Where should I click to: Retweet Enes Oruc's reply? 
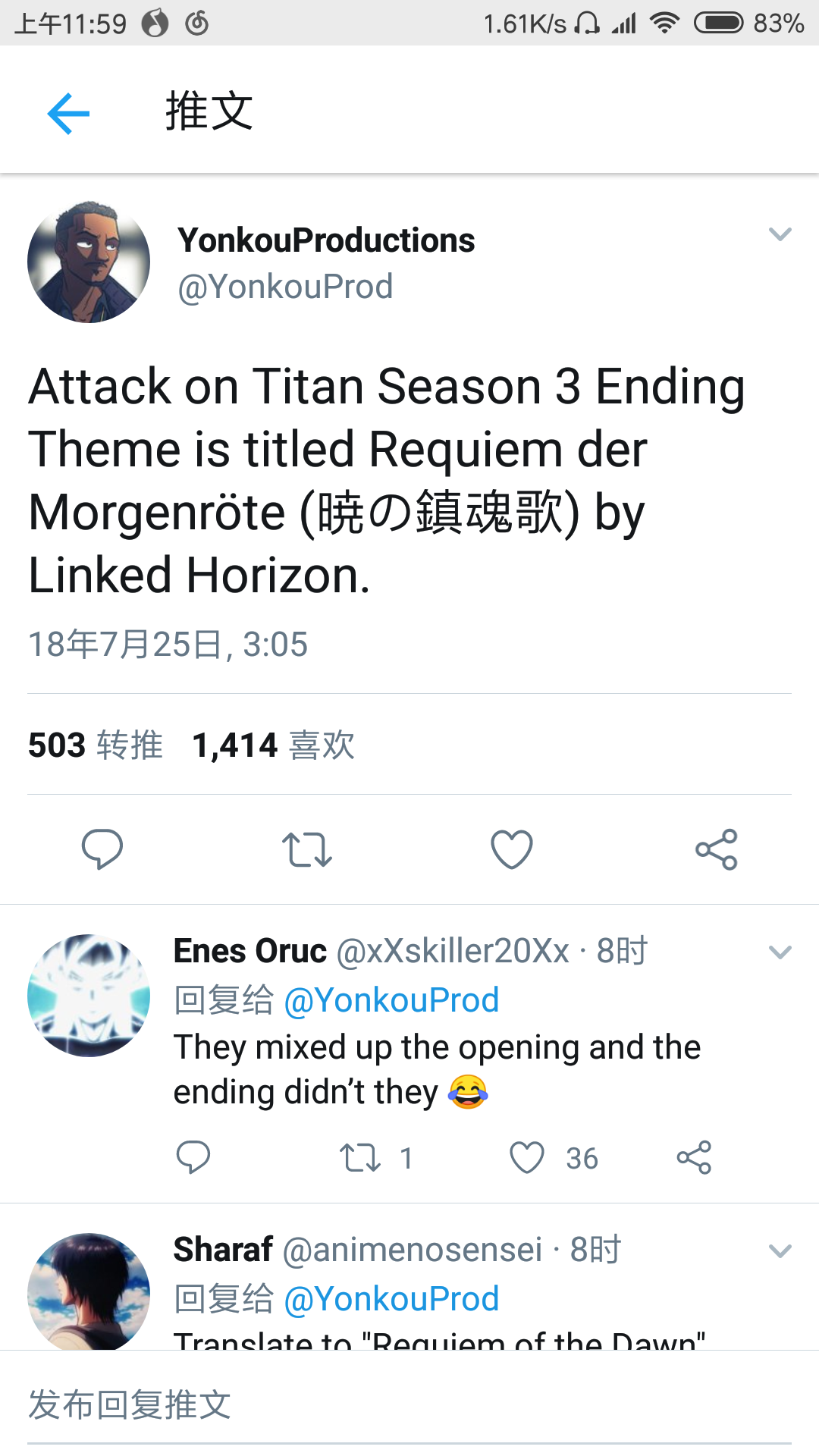pos(360,1158)
